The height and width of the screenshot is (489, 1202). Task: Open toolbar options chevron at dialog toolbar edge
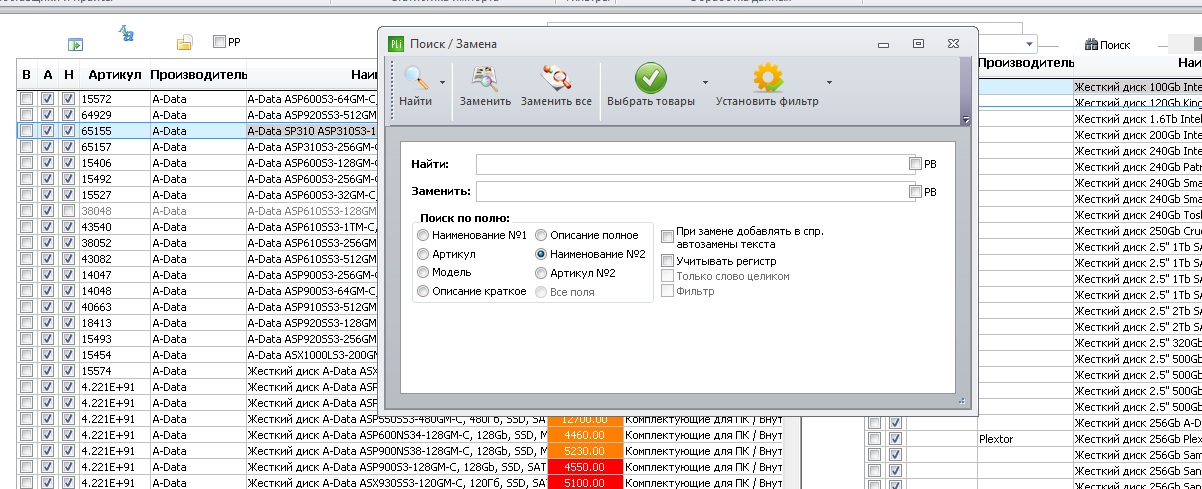(x=965, y=119)
